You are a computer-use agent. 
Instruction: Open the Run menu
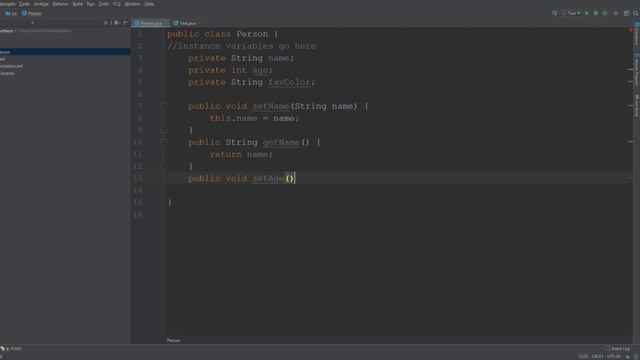pyautogui.click(x=90, y=4)
